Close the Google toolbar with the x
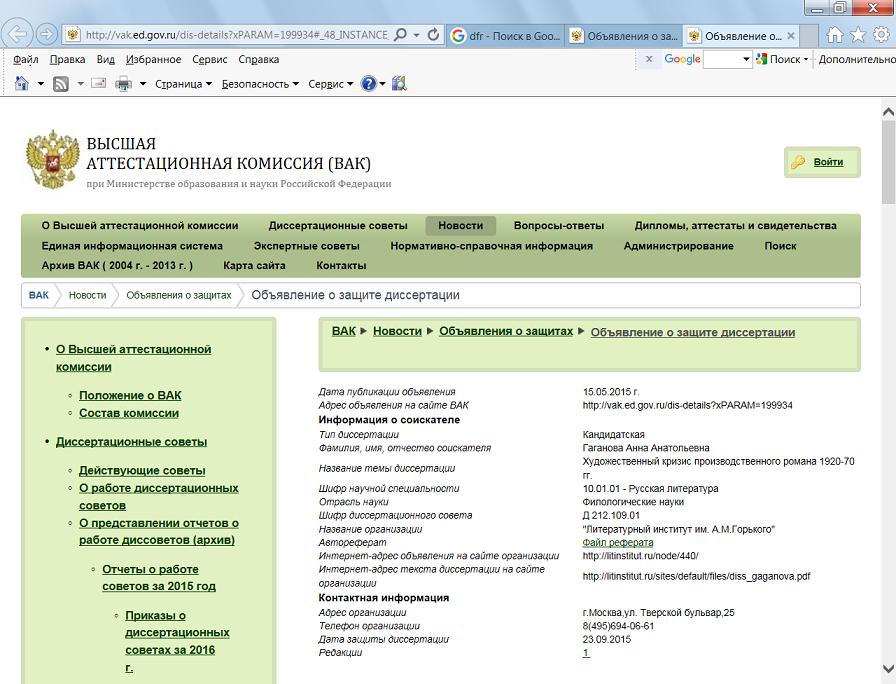The width and height of the screenshot is (896, 684). (x=649, y=59)
